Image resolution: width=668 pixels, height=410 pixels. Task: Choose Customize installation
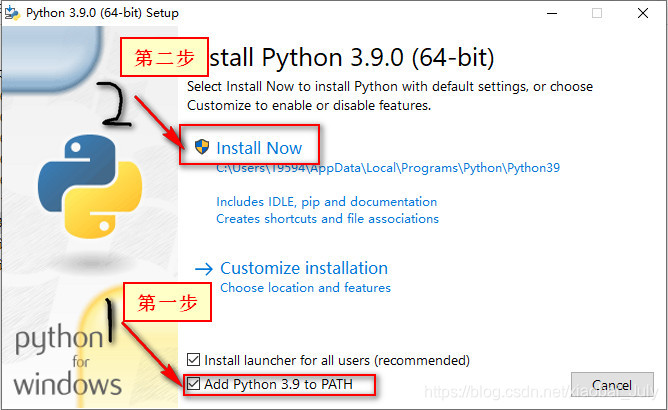304,268
